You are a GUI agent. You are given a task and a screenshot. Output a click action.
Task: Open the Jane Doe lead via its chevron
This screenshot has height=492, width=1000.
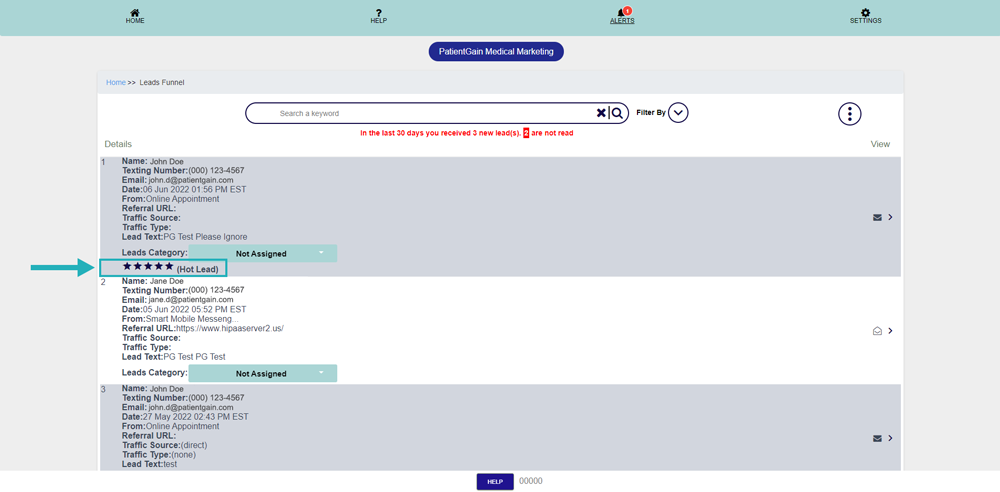890,331
